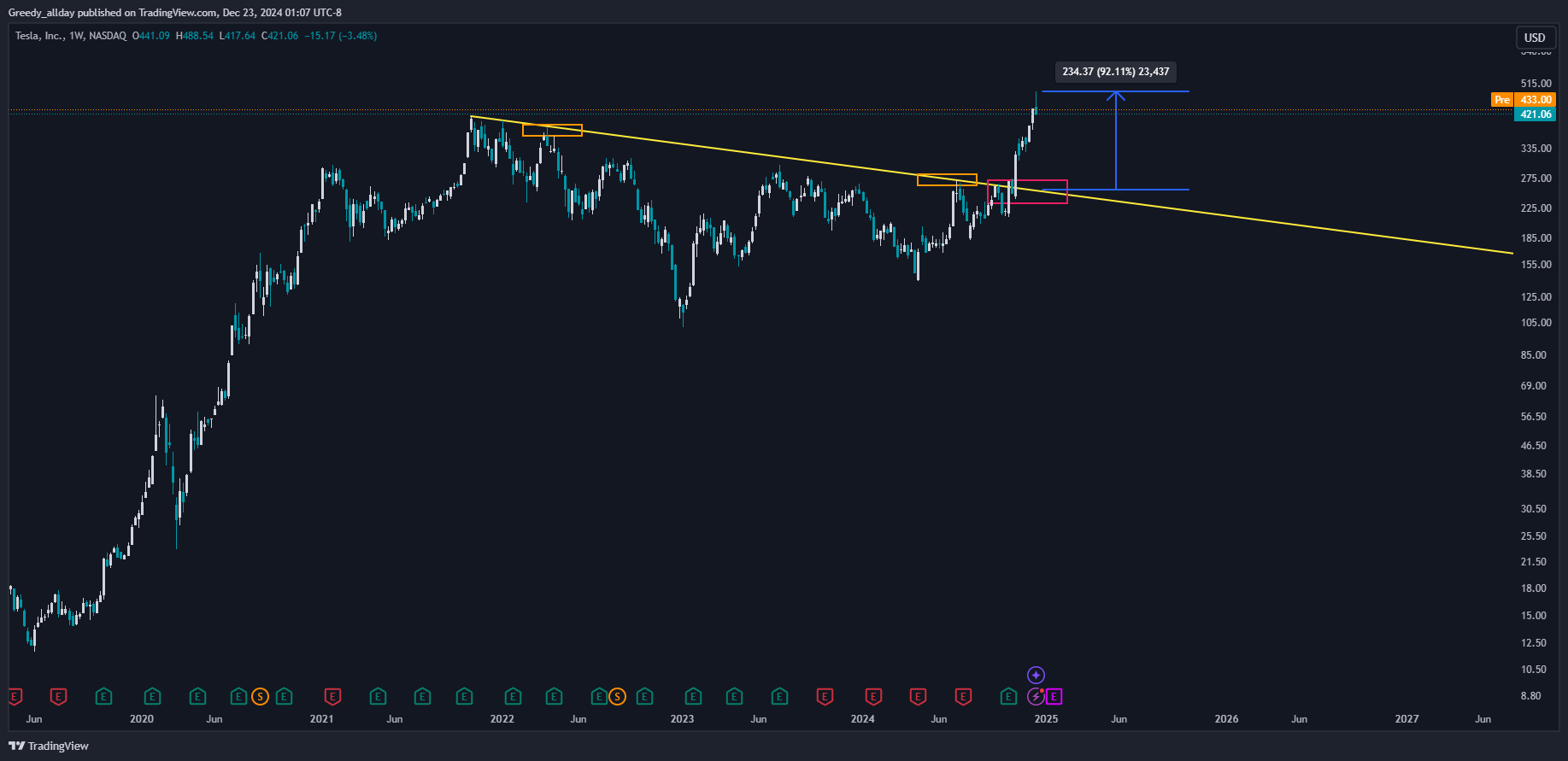Click the green earnings marker above 2022
The height and width of the screenshot is (761, 1568).
(513, 697)
